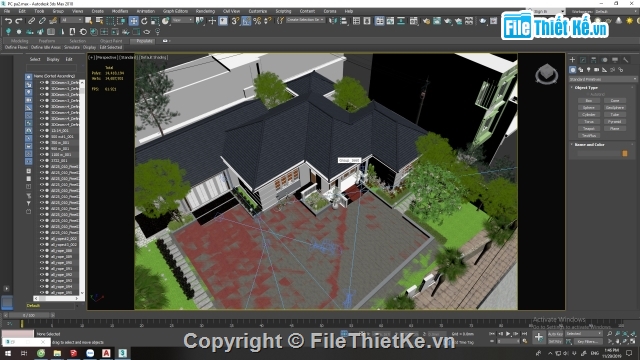Toggle the Percent Snap icon
The width and height of the screenshot is (640, 360).
click(x=257, y=21)
